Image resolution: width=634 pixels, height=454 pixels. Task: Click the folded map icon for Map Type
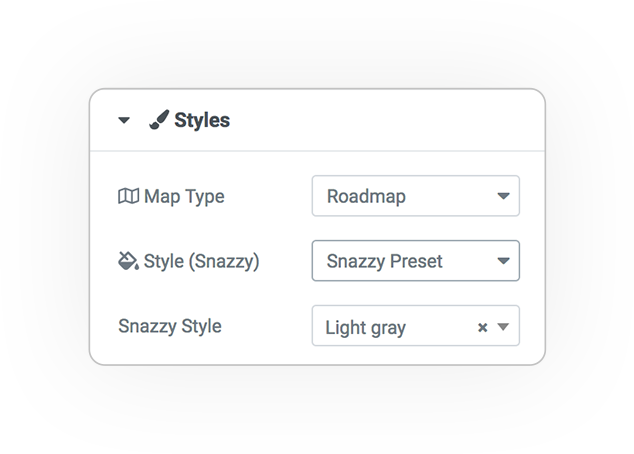click(129, 196)
